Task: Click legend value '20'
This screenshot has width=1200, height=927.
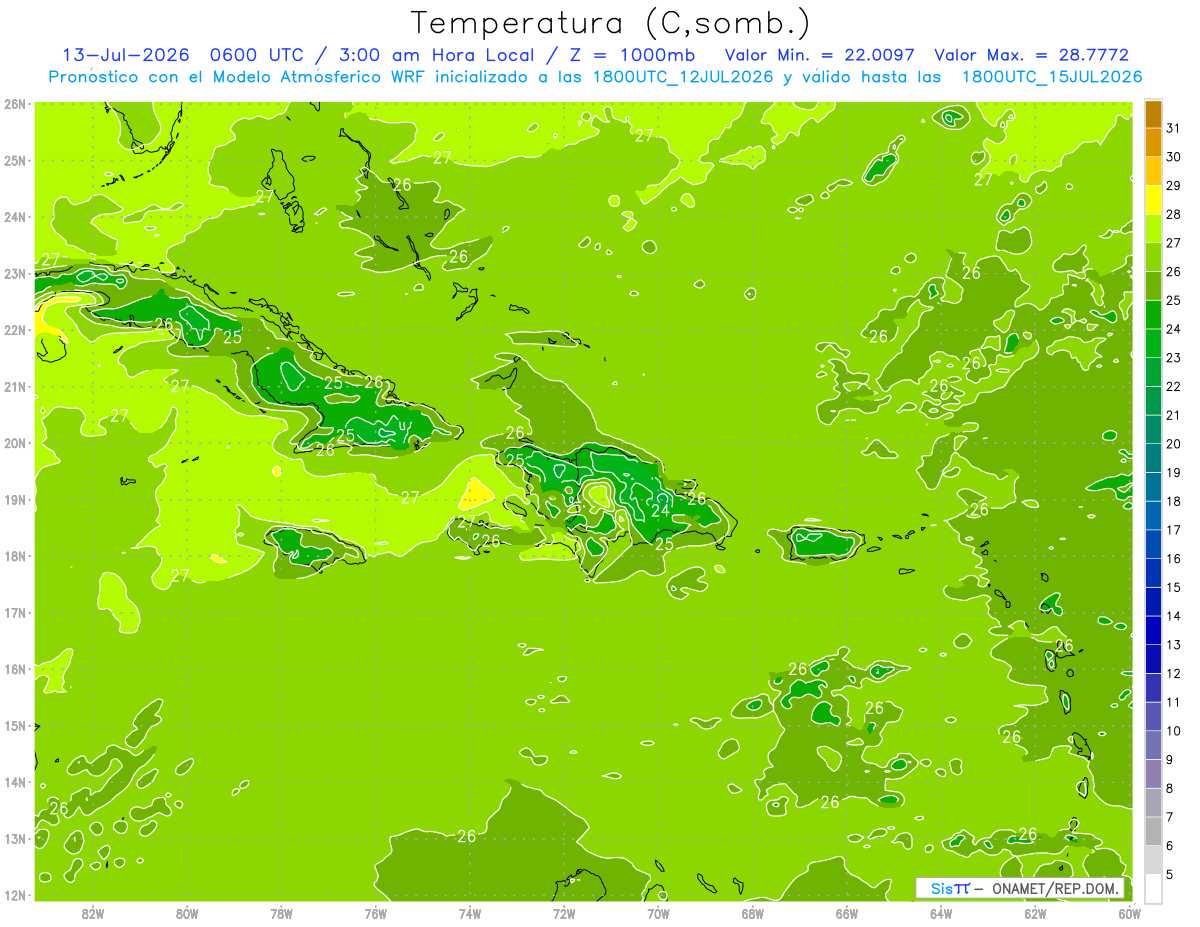Action: tap(1173, 444)
